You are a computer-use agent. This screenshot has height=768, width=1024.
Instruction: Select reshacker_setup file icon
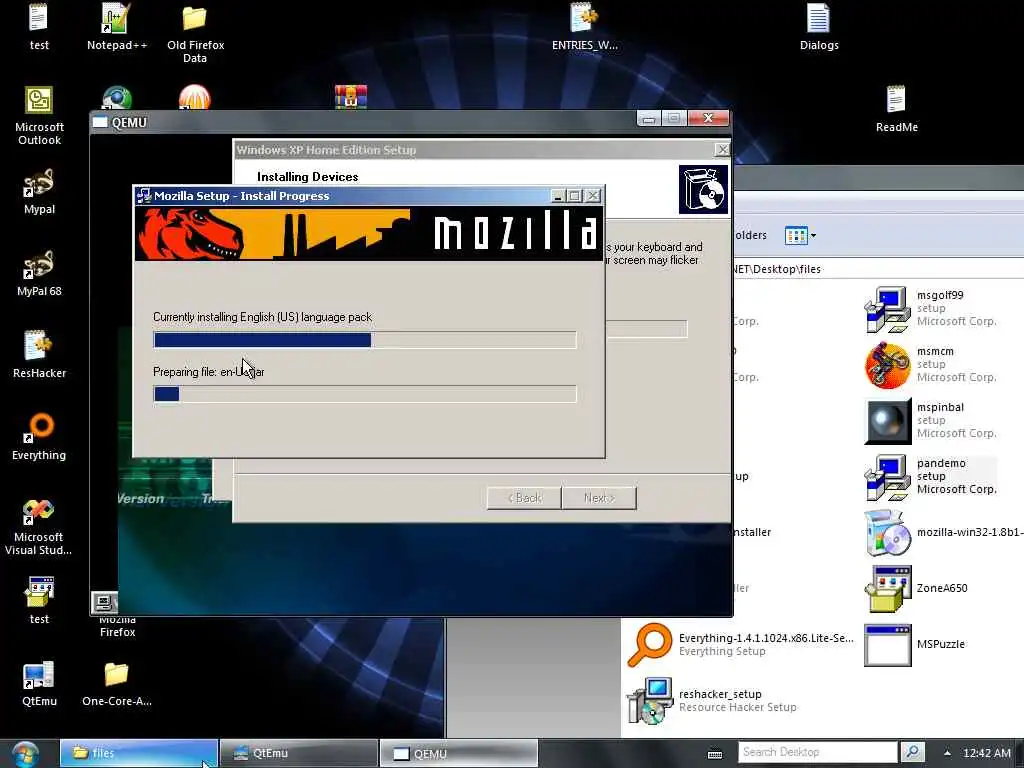(712, 701)
